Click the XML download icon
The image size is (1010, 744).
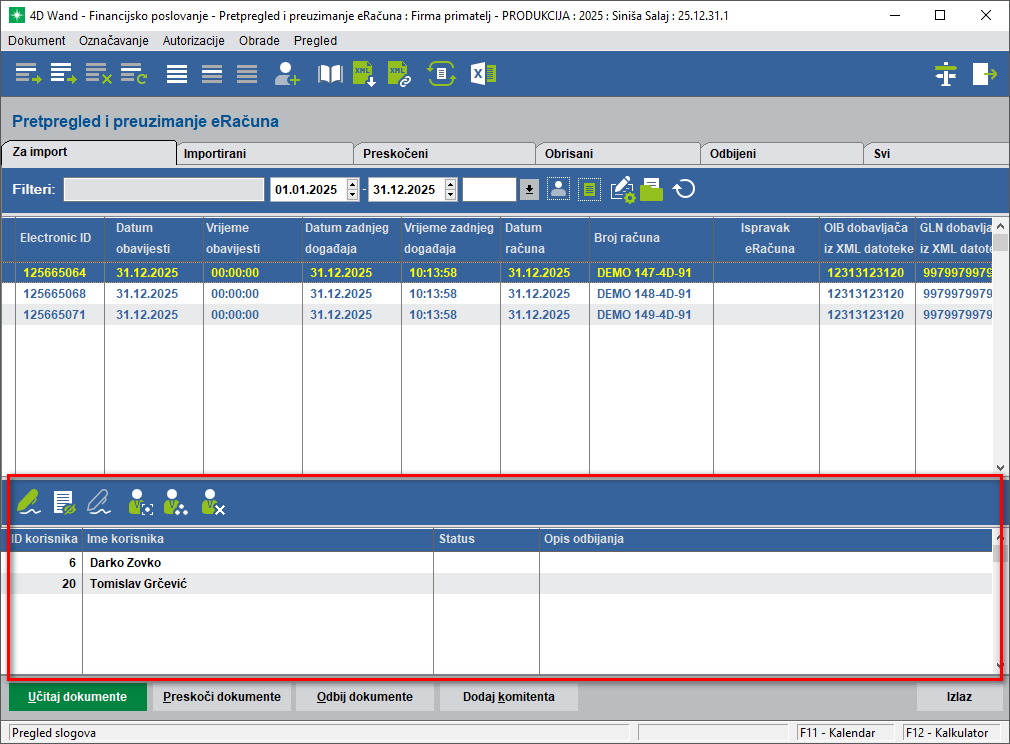tap(364, 74)
